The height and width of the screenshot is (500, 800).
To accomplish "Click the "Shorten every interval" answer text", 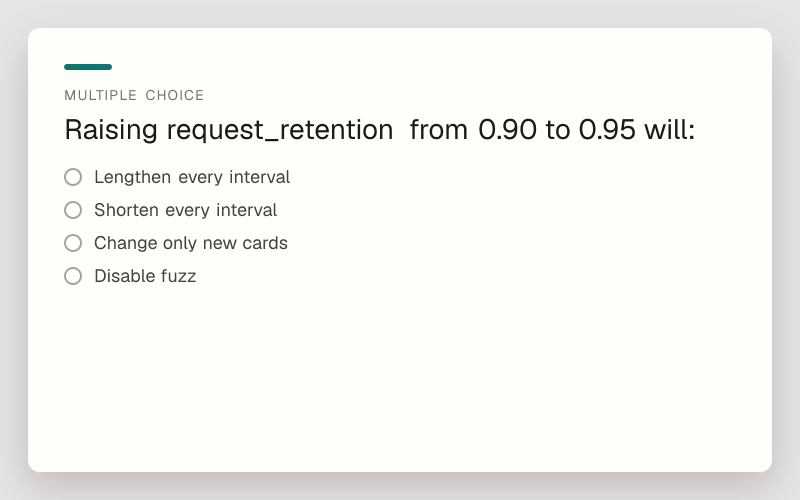I will (185, 210).
